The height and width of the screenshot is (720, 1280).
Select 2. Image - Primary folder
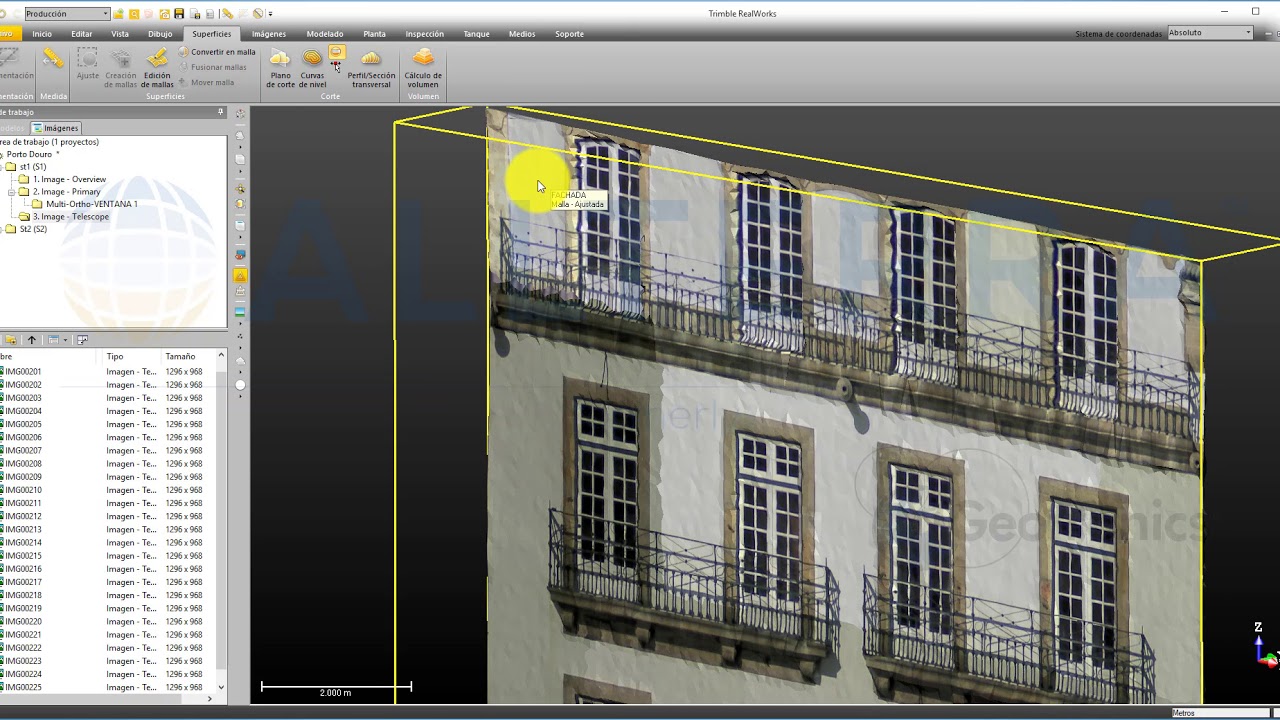coord(66,192)
